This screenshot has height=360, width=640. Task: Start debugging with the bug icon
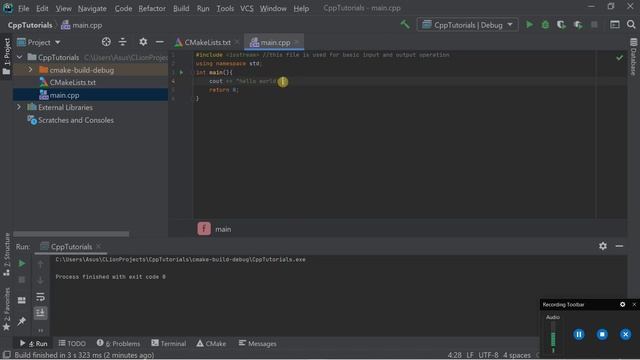(545, 25)
